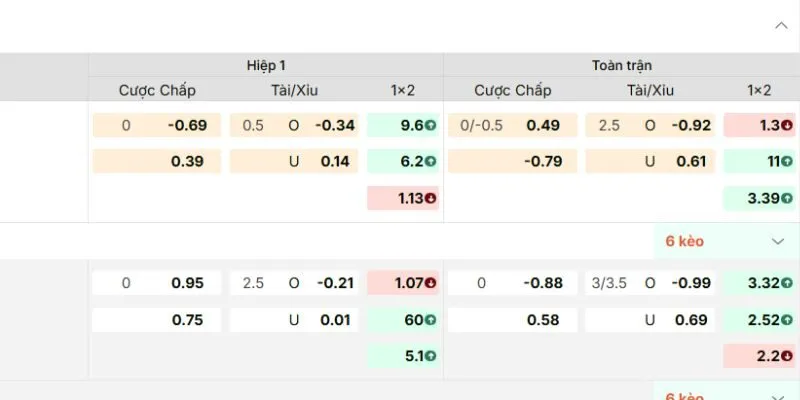Collapse section with top-right chevron
Image resolution: width=800 pixels, height=400 pixels.
pyautogui.click(x=780, y=25)
